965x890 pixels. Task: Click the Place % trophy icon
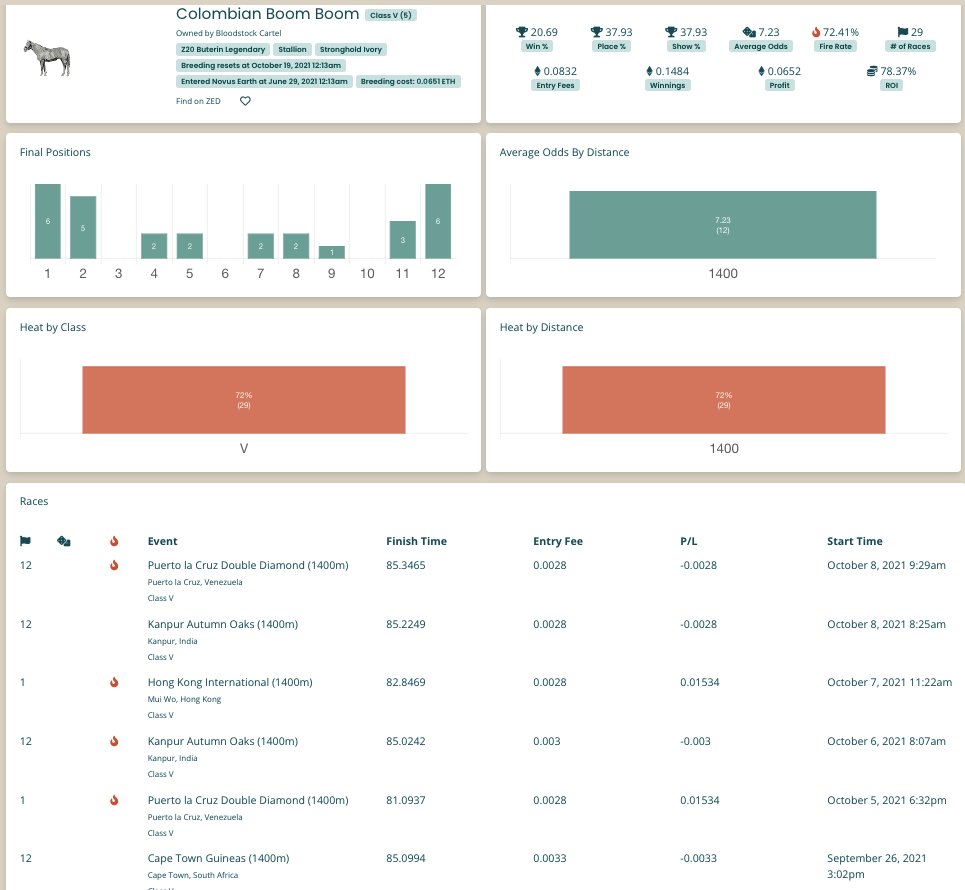pyautogui.click(x=596, y=32)
